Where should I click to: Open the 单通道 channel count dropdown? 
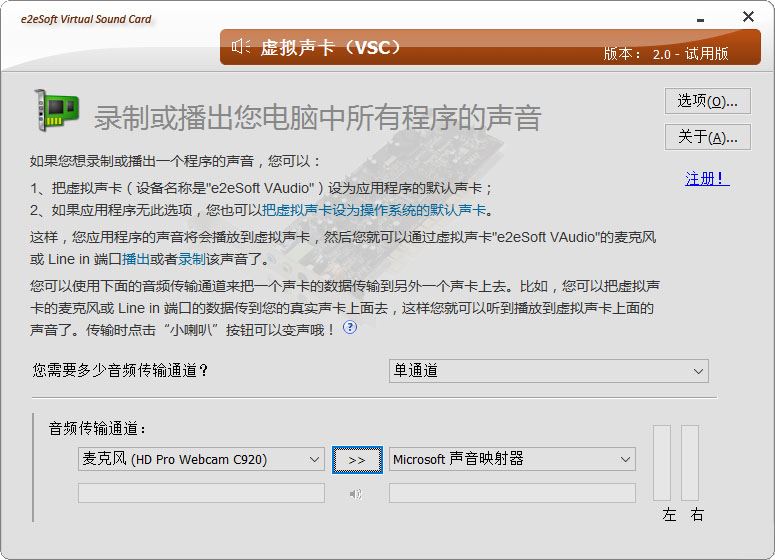pos(549,371)
